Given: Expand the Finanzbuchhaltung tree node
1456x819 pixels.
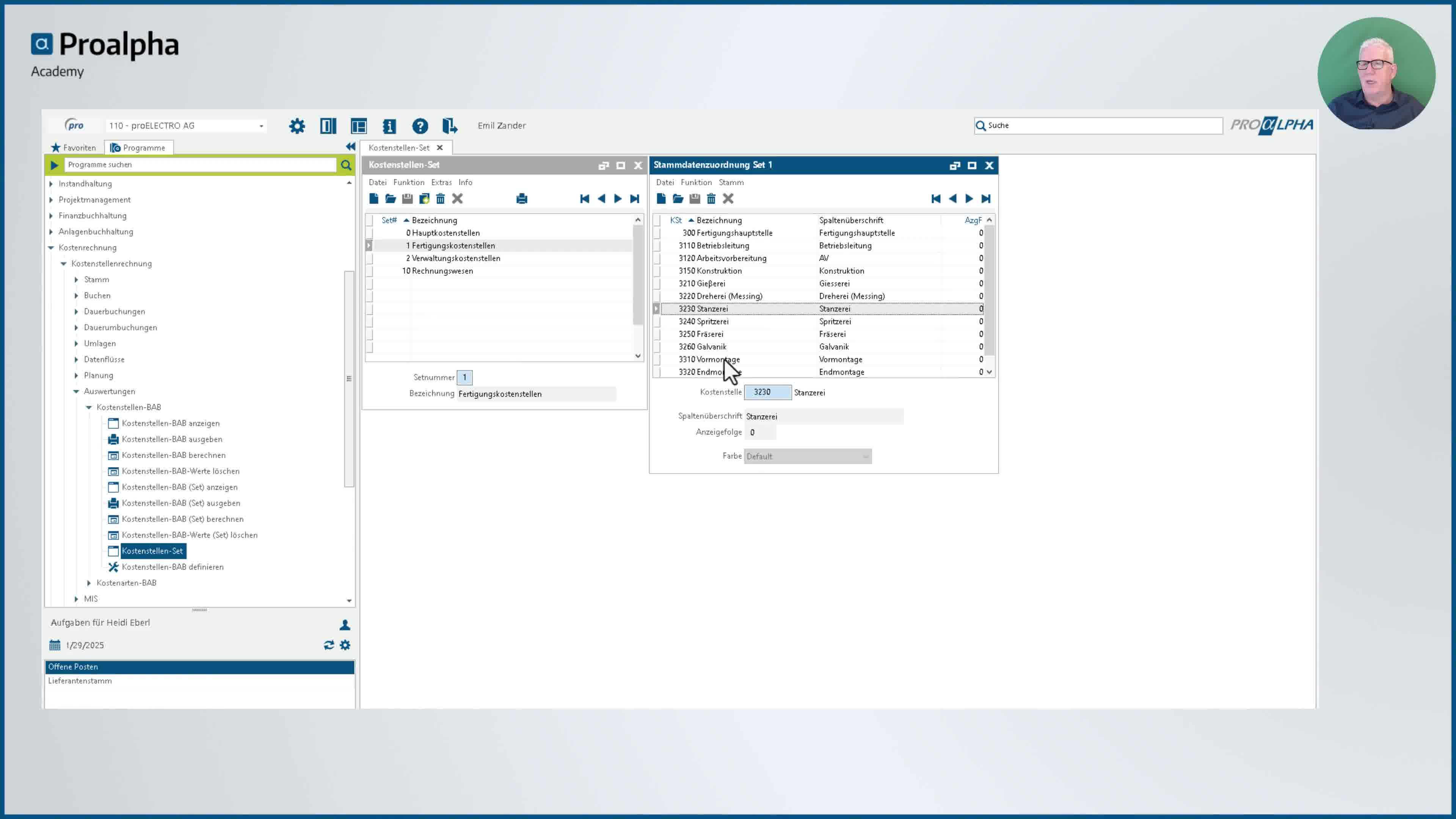Looking at the screenshot, I should point(51,215).
